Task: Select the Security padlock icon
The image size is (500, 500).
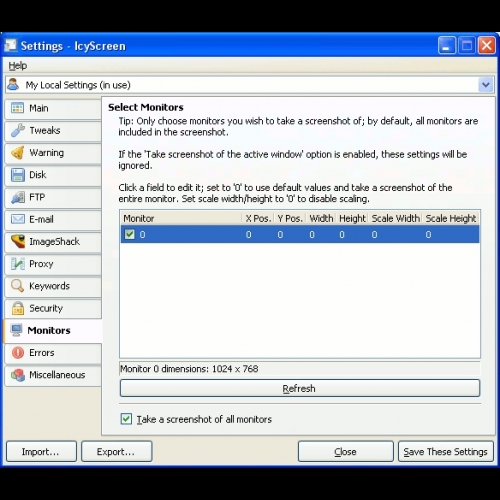Action: [x=18, y=308]
